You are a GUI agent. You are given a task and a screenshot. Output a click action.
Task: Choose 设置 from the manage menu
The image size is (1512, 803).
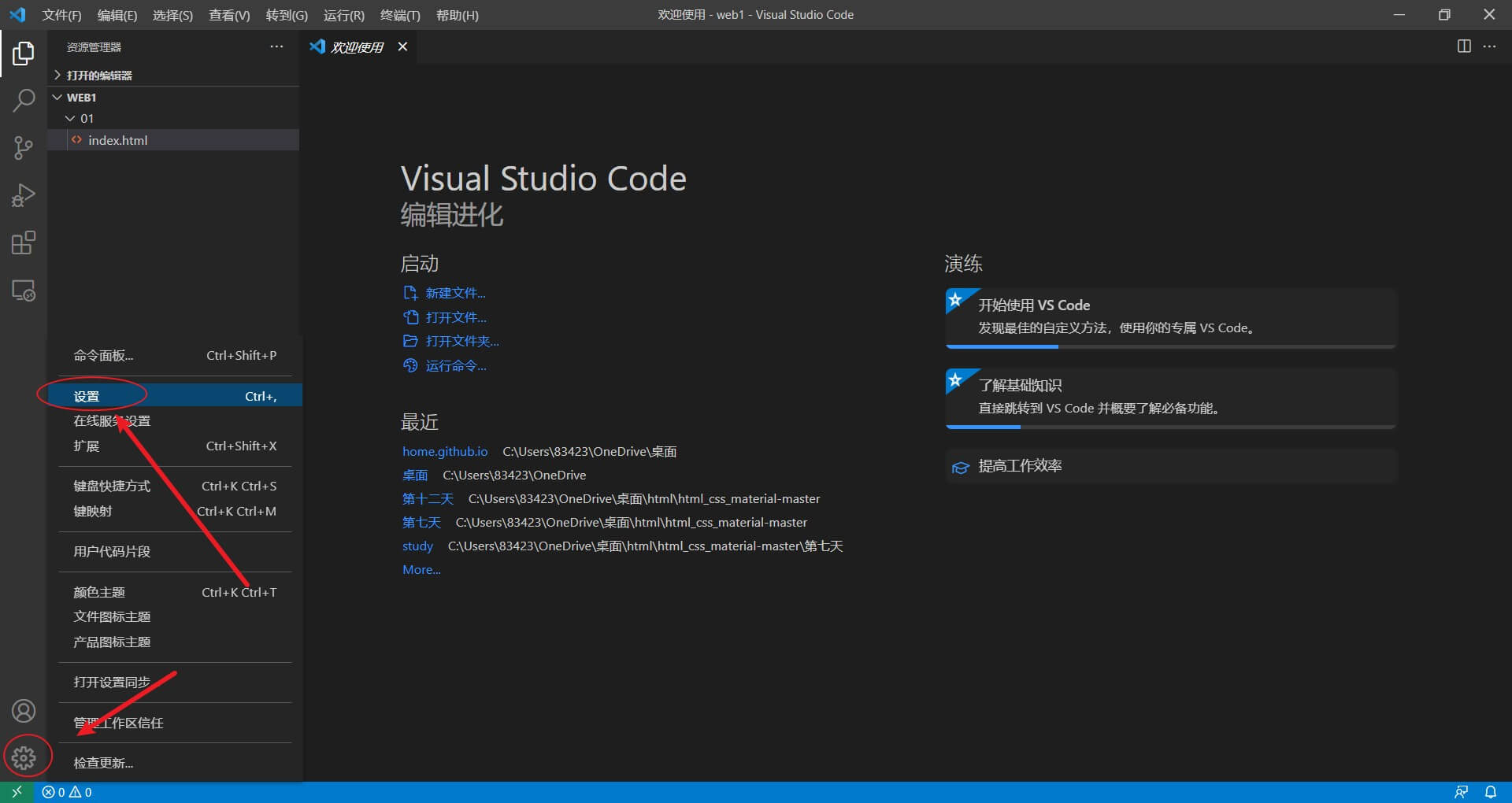click(175, 396)
